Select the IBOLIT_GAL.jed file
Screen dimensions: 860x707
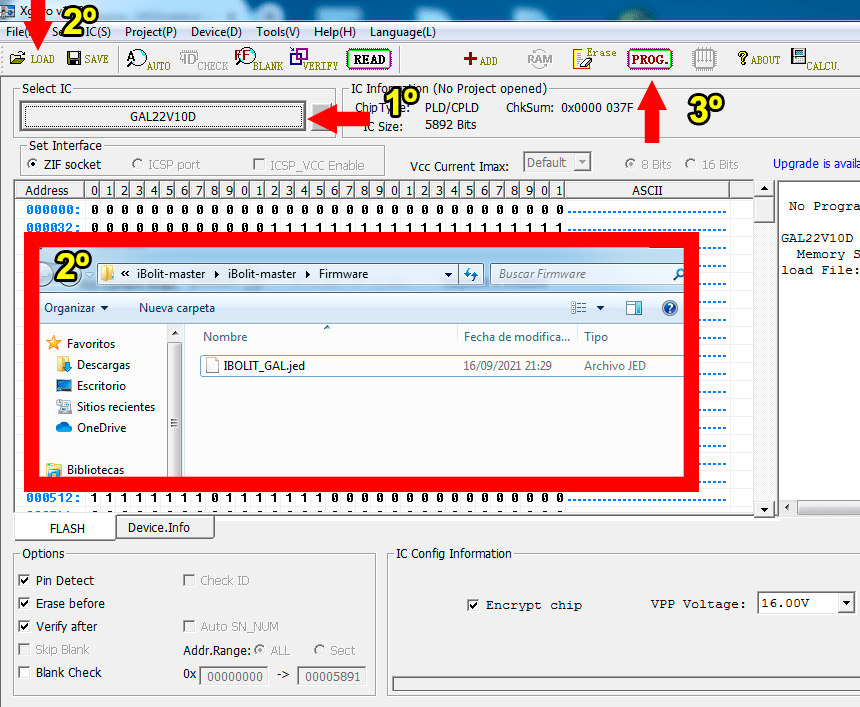(x=264, y=366)
